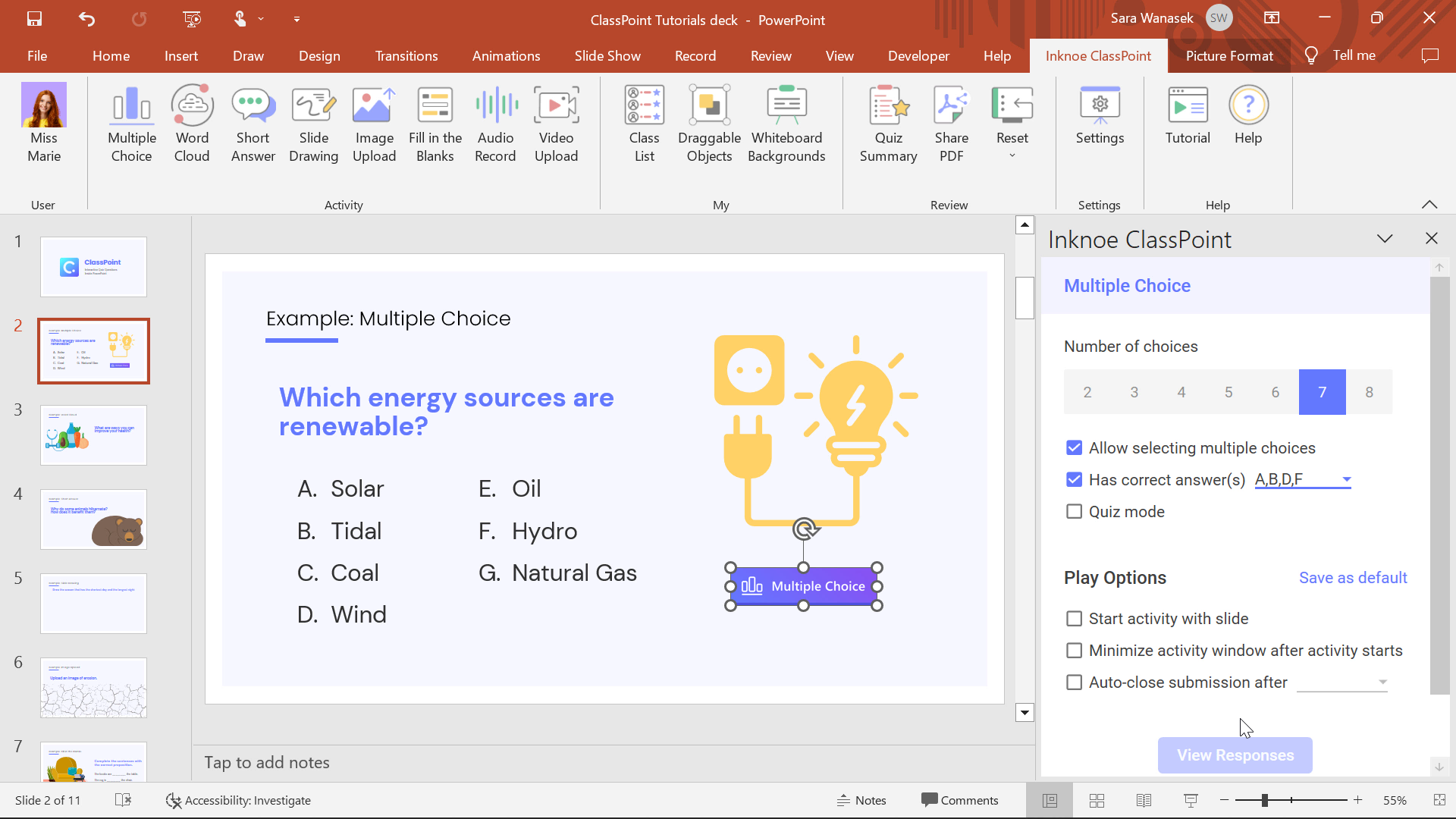Screen dimensions: 1456x819
Task: Switch to the Inknoe ClassPoint ribbon tab
Action: pos(1099,55)
